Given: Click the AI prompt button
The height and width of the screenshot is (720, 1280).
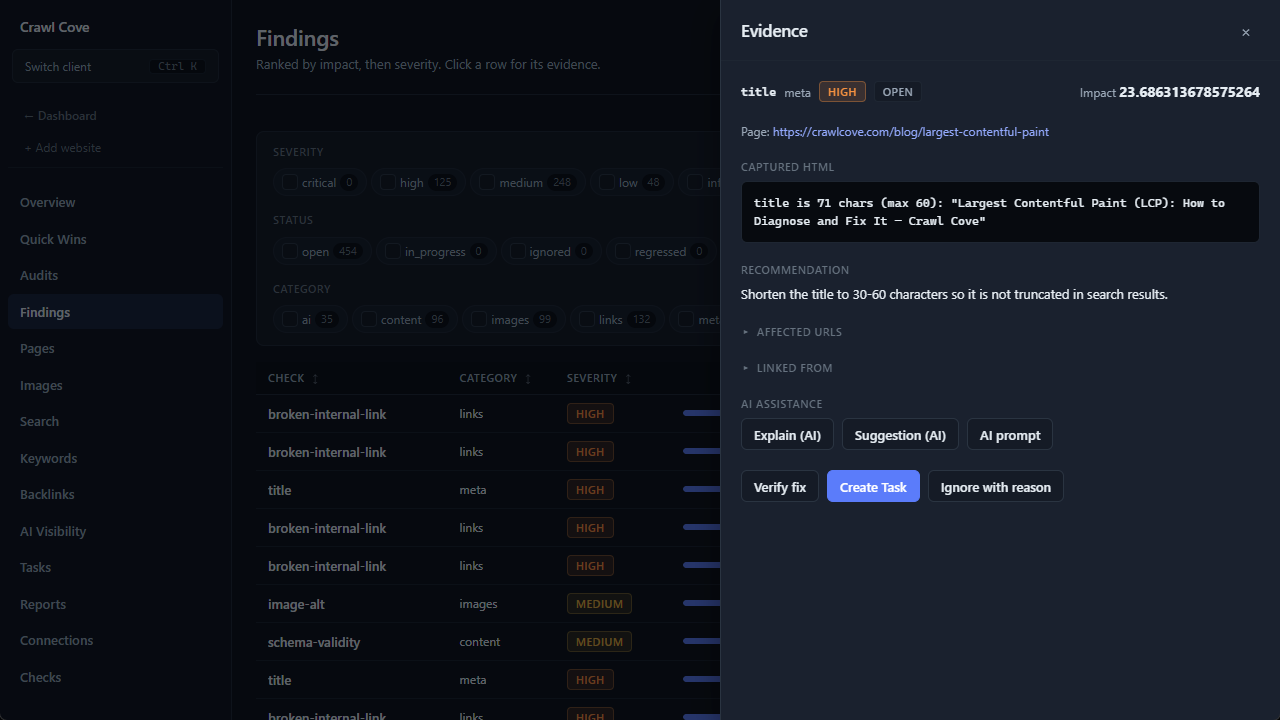Looking at the screenshot, I should [1010, 435].
